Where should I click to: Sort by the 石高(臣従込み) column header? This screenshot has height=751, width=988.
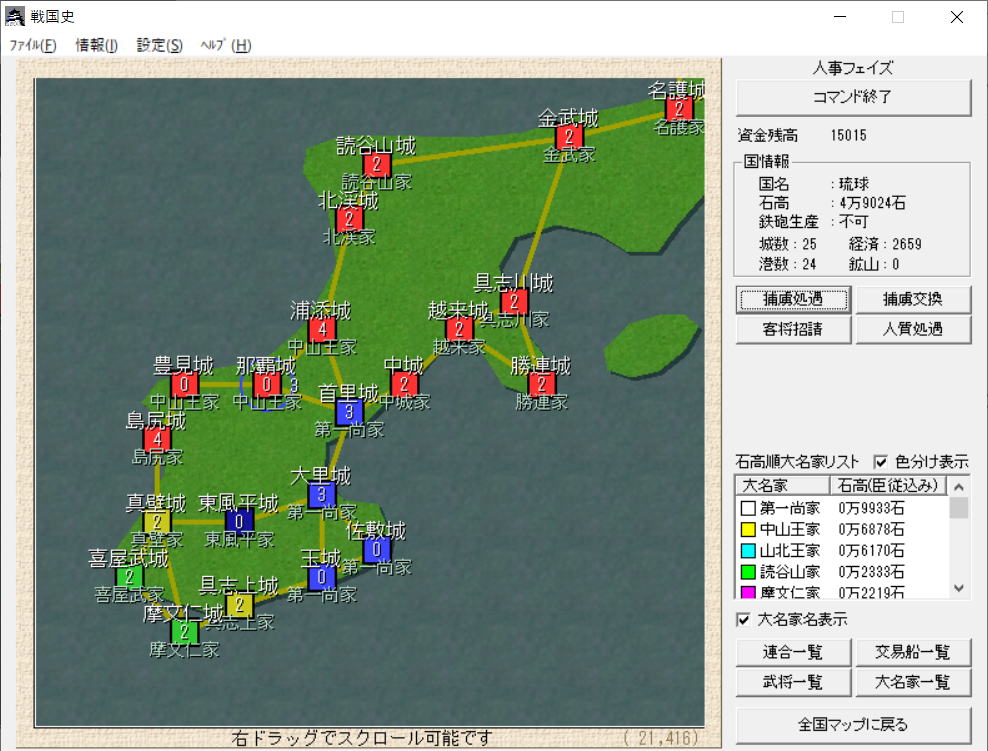(887, 485)
